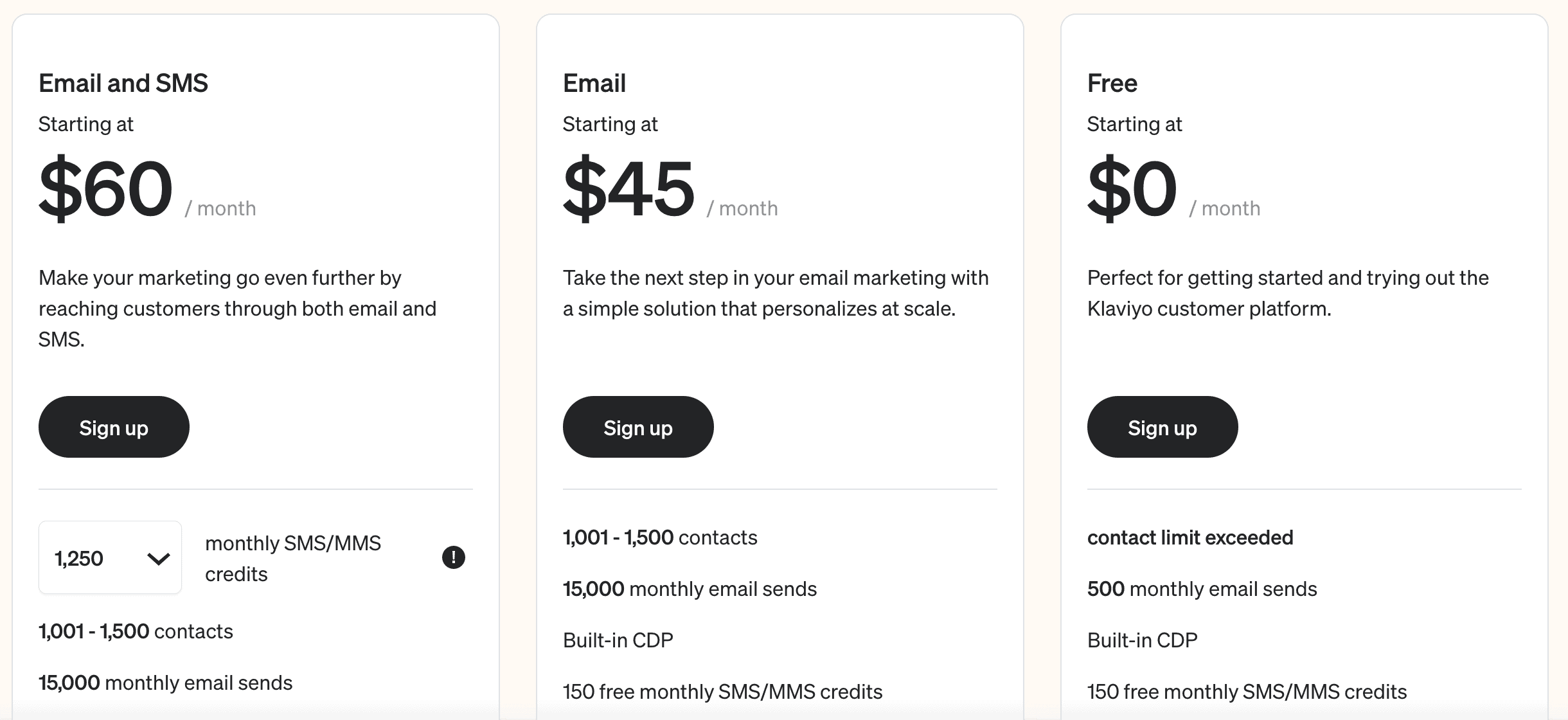Click 1,001 - 1,500 contacts in Email plan
This screenshot has width=1568, height=720.
pyautogui.click(x=660, y=537)
